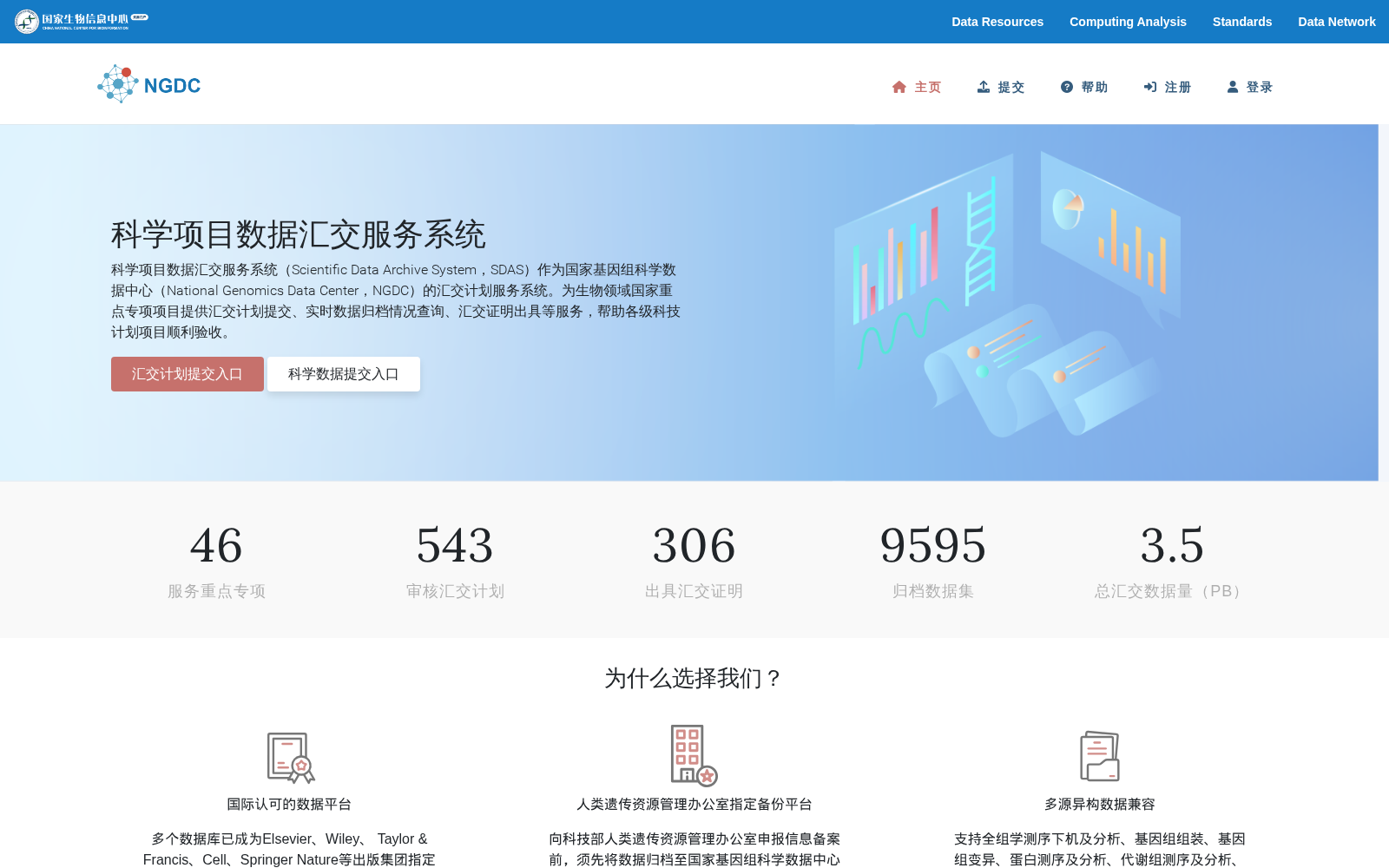Open the 提交 nav item

coord(1001,87)
